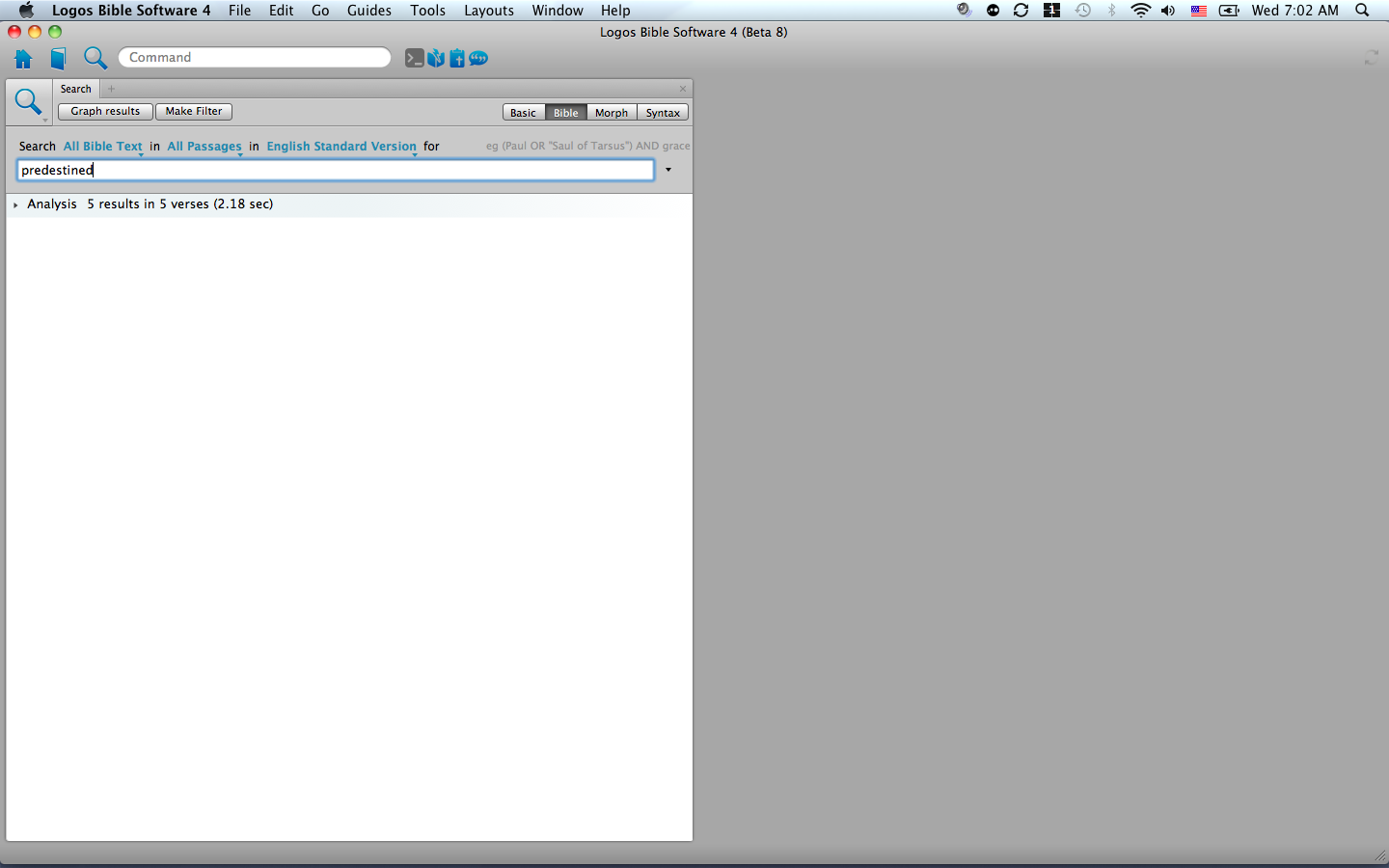Screen dimensions: 1389x868
Task: Click the US flag input source icon
Action: [x=1199, y=11]
